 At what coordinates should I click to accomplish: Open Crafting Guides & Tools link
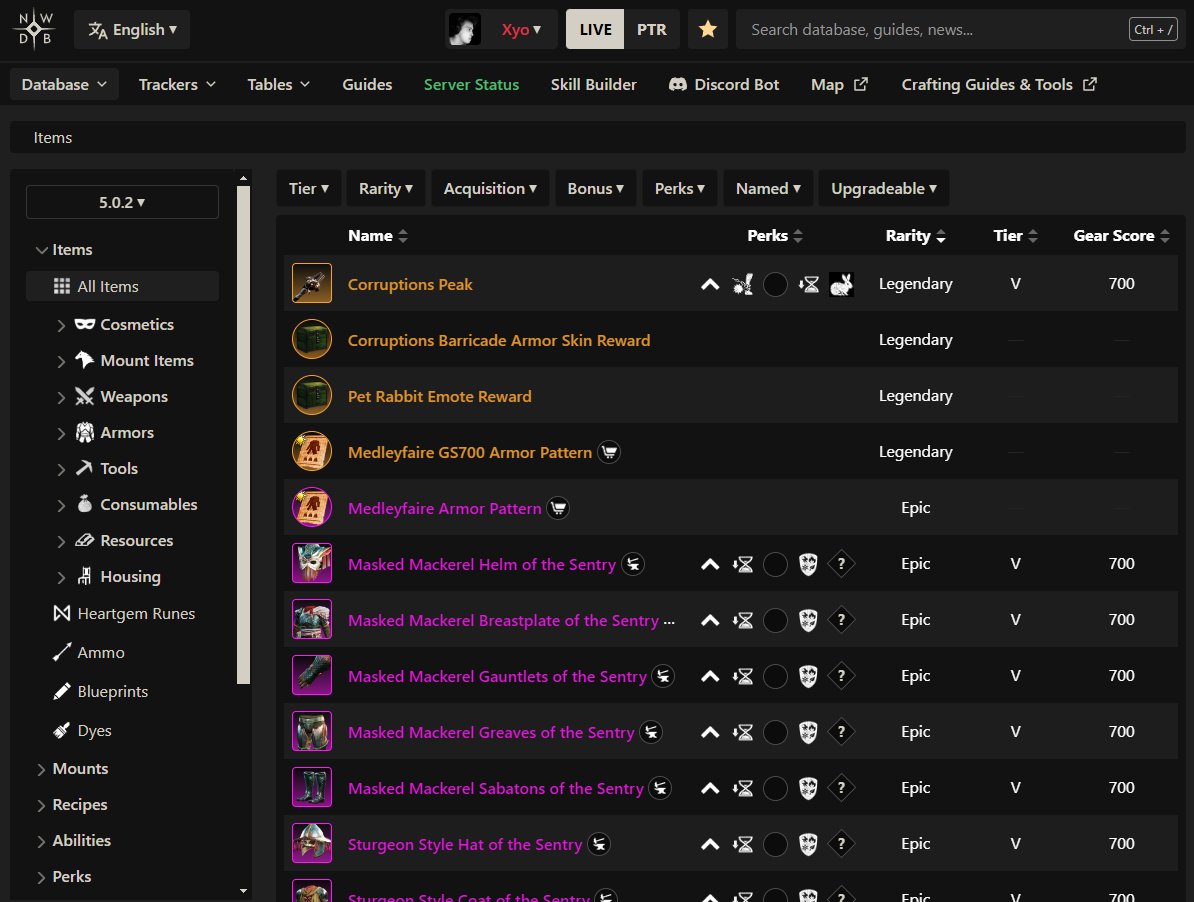(x=999, y=84)
